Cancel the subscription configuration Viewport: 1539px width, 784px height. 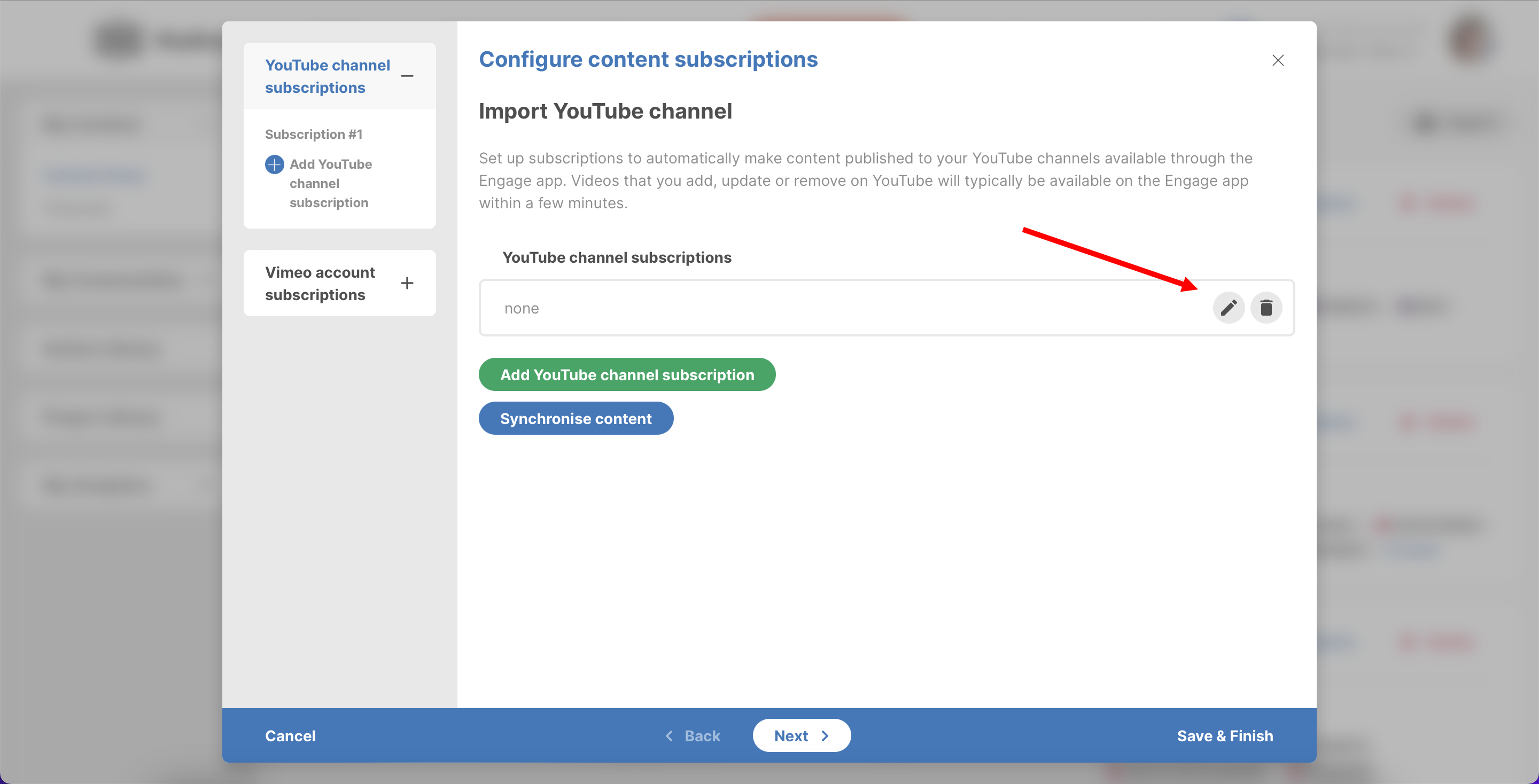pos(290,735)
